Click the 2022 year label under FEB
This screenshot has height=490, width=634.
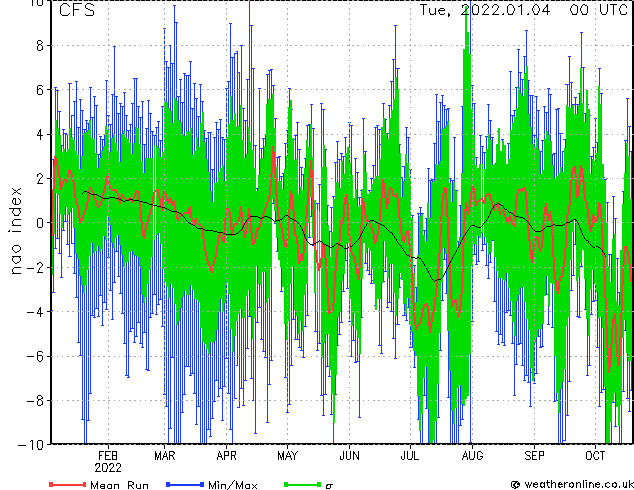pos(108,468)
